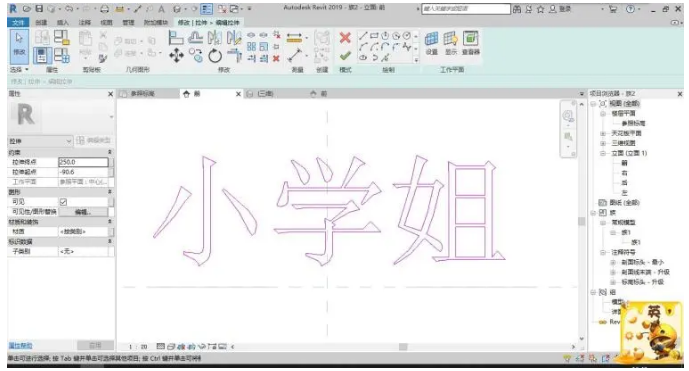Open the Insert ribbon tab
689x371 pixels.
point(63,22)
